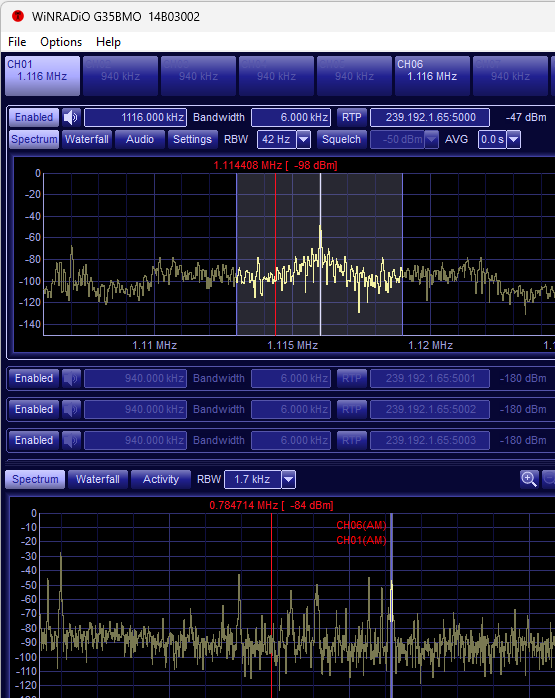
Task: Click the CH06(AM) marker label in wideband spectrum
Action: [361, 526]
